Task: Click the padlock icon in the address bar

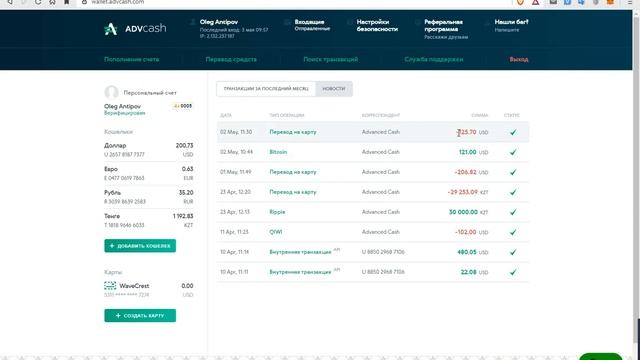Action: [84, 2]
